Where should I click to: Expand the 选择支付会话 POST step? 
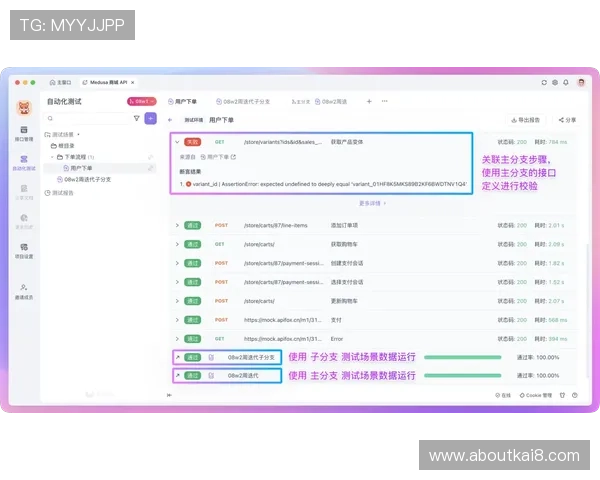click(x=177, y=282)
